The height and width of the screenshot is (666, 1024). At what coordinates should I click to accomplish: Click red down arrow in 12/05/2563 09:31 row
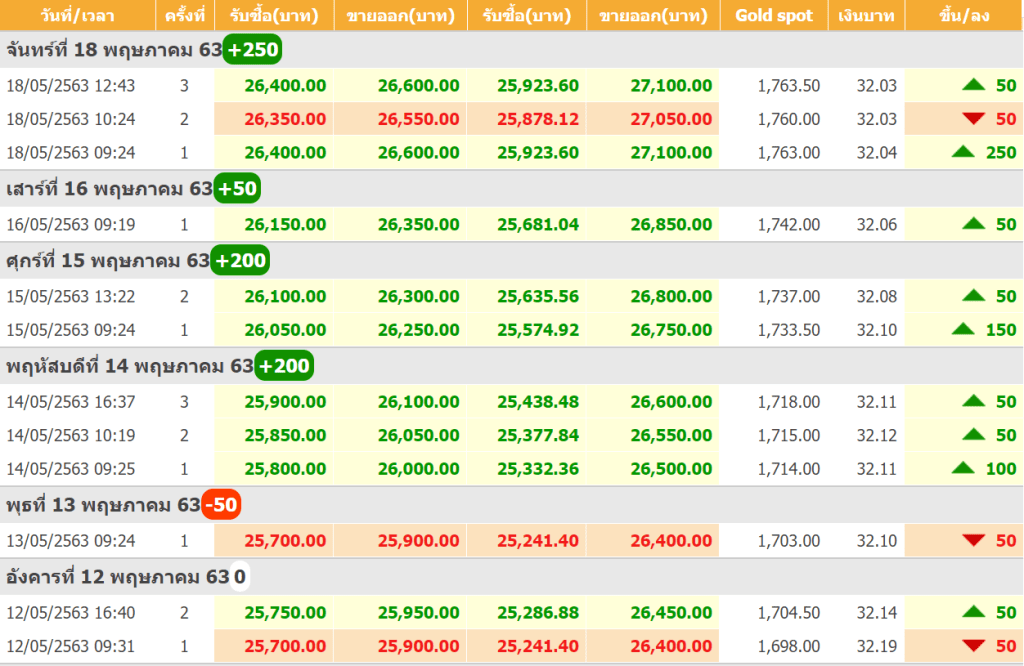pos(975,647)
